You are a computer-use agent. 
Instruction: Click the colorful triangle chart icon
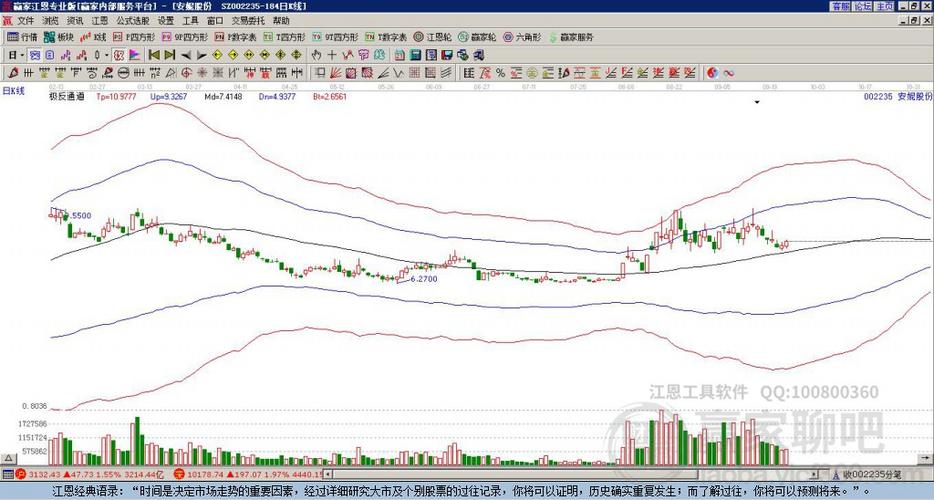pos(135,55)
